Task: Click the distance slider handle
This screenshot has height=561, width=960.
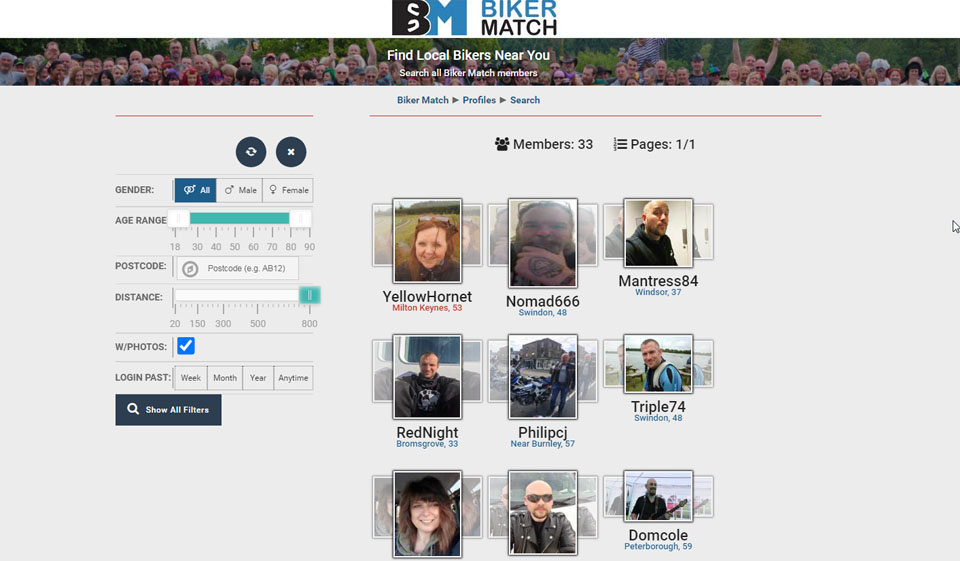Action: tap(310, 295)
